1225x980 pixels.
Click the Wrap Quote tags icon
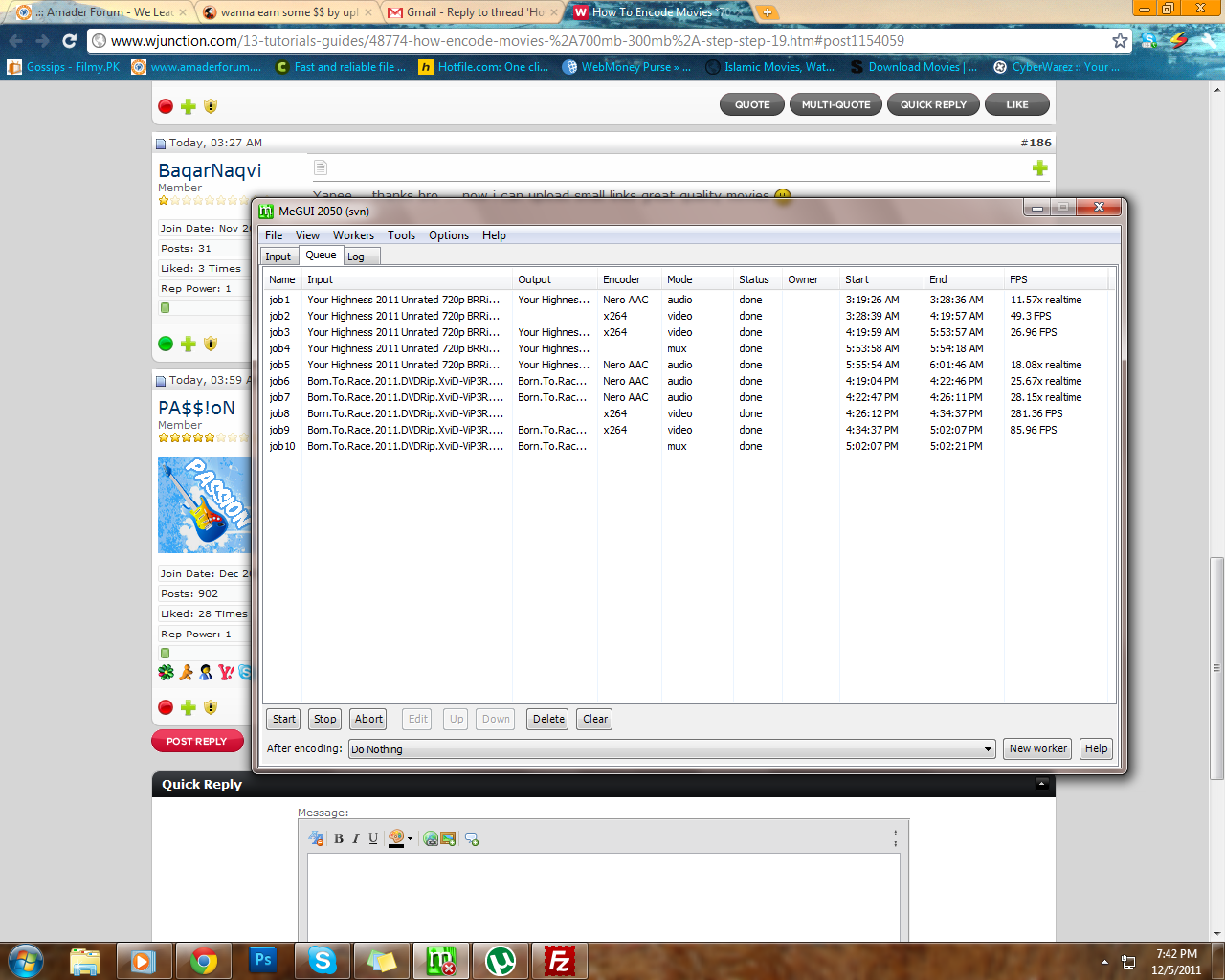(x=471, y=838)
